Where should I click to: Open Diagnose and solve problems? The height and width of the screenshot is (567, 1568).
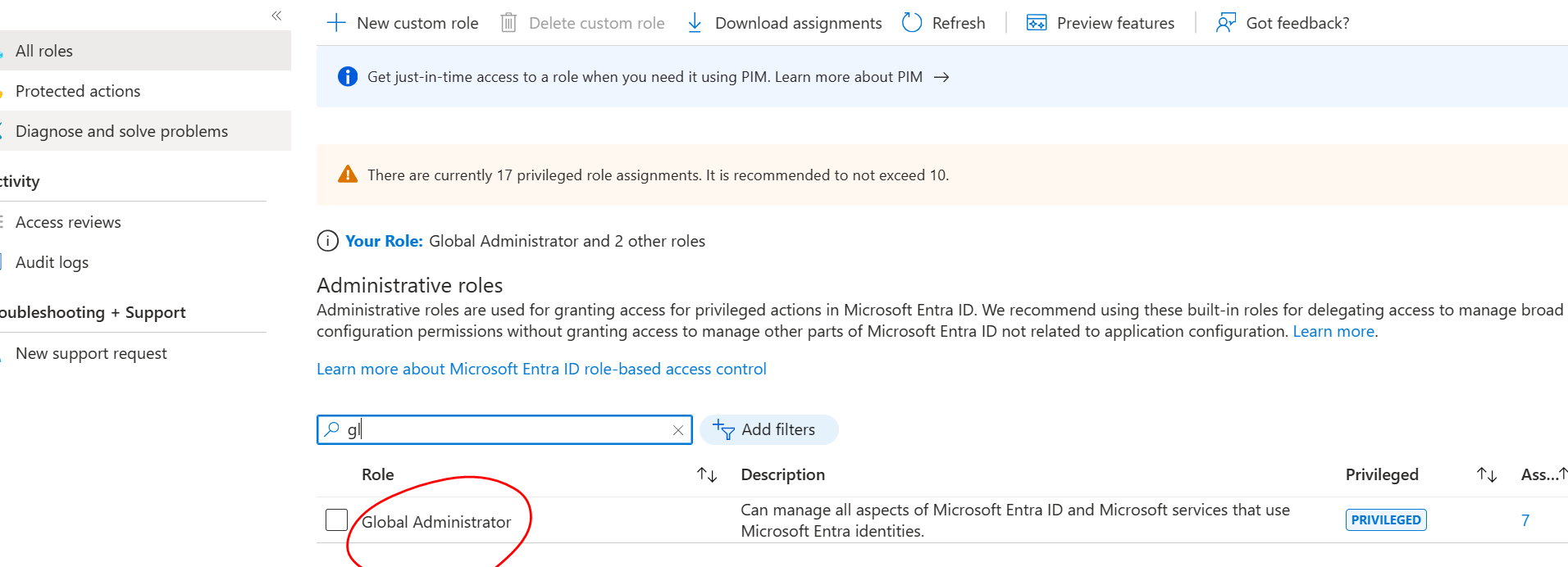tap(145, 131)
